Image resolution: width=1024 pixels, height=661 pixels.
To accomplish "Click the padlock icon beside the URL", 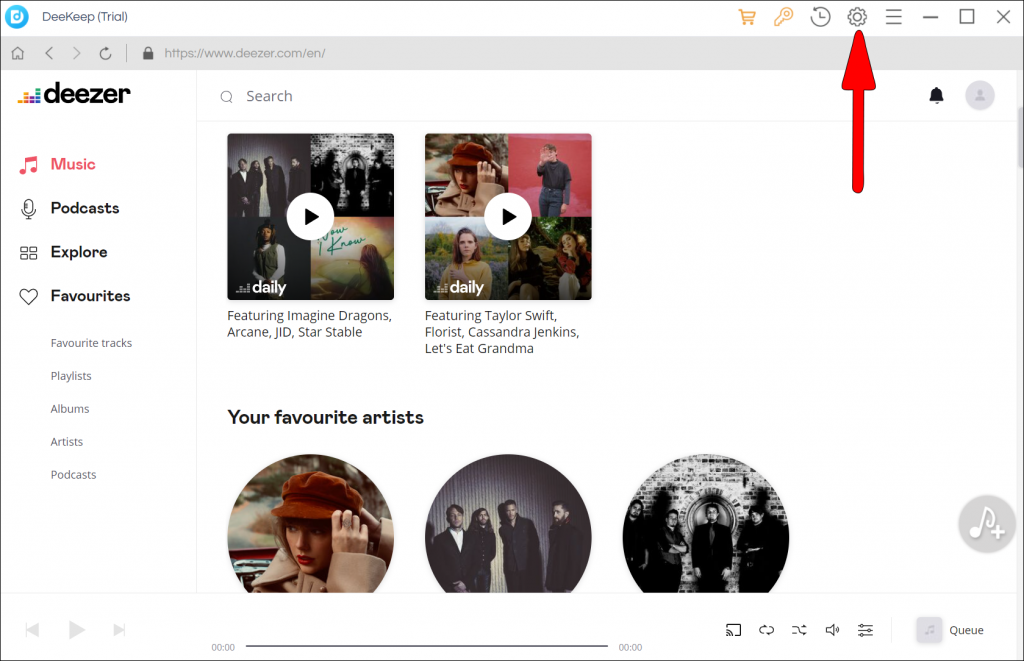I will [x=148, y=53].
